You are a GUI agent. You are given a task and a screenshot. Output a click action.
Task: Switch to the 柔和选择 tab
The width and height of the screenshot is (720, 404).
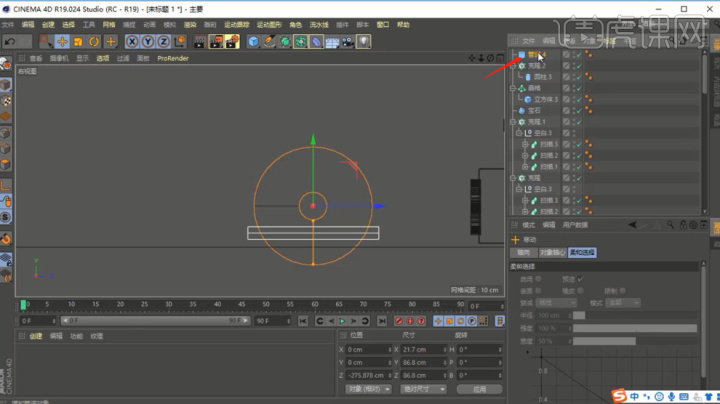tap(582, 253)
